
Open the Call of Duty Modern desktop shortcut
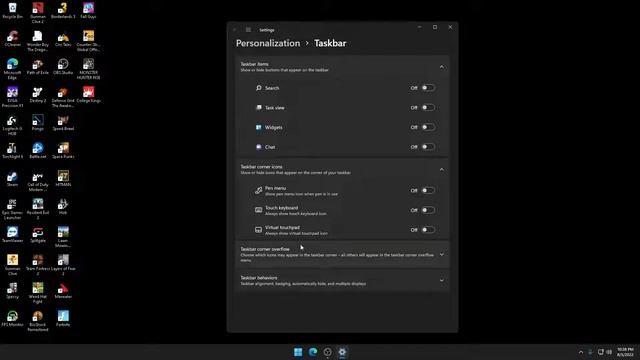tap(38, 180)
